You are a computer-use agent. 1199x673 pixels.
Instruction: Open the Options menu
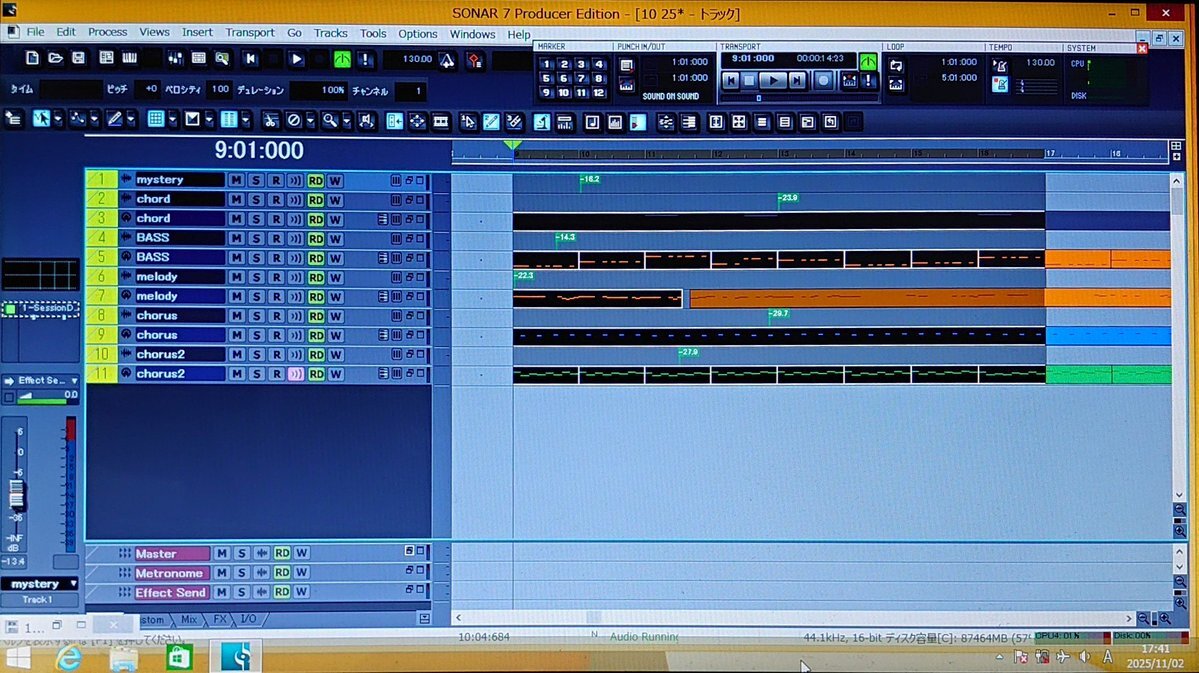tap(418, 34)
